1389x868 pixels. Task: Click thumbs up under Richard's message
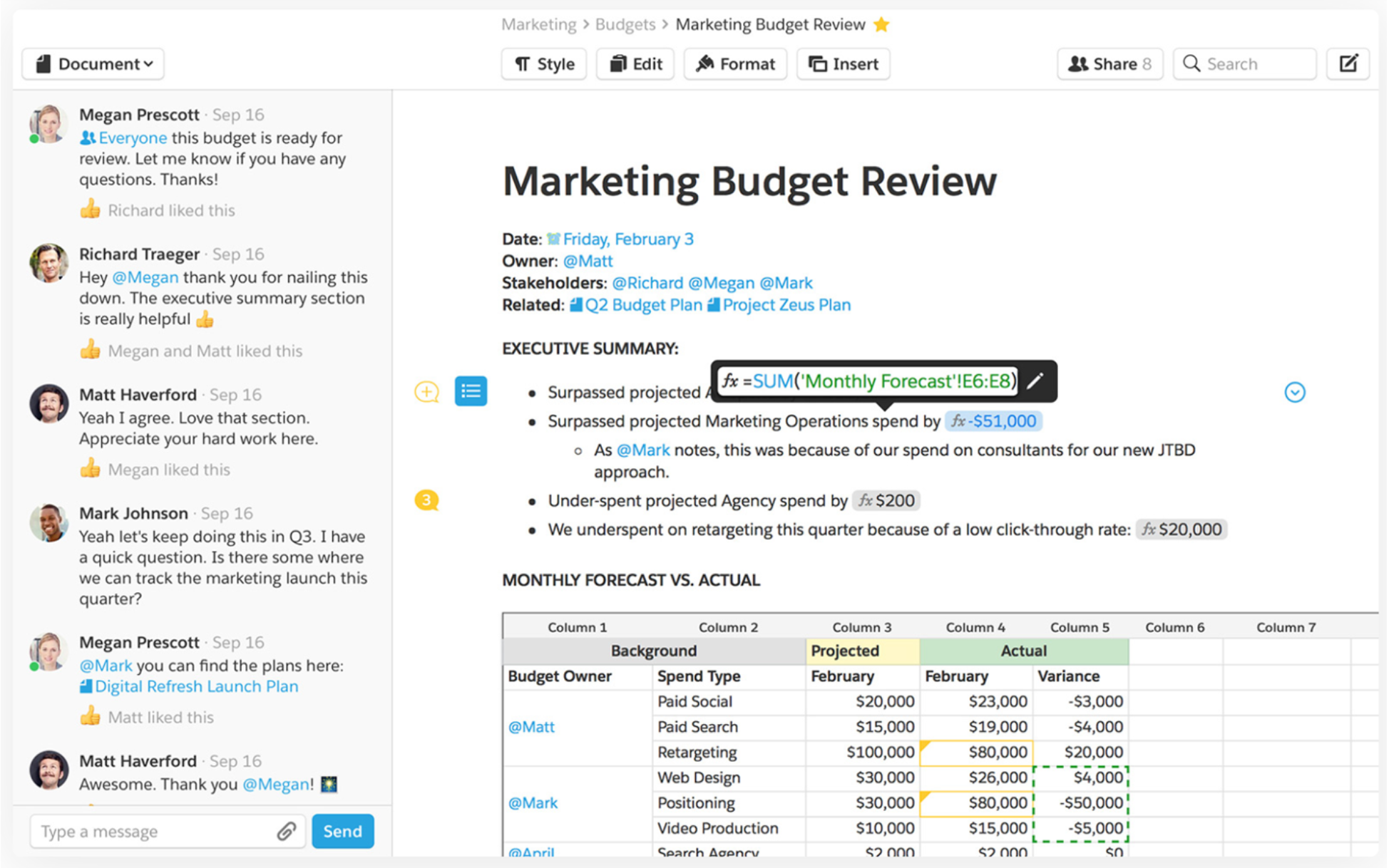90,350
